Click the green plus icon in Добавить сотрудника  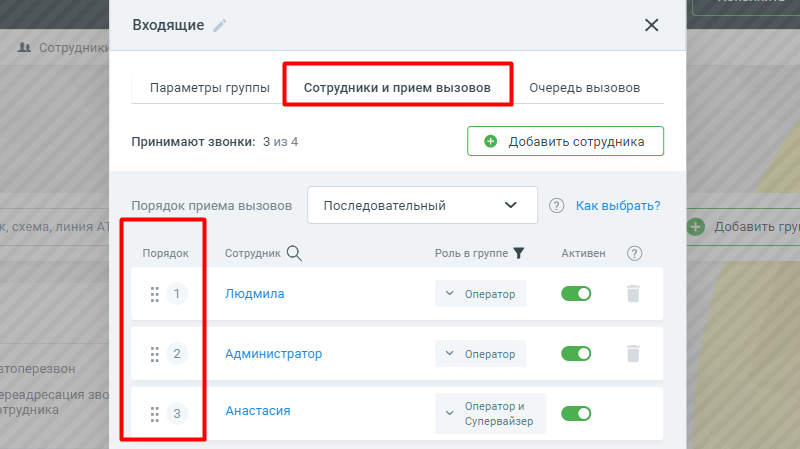click(x=490, y=141)
